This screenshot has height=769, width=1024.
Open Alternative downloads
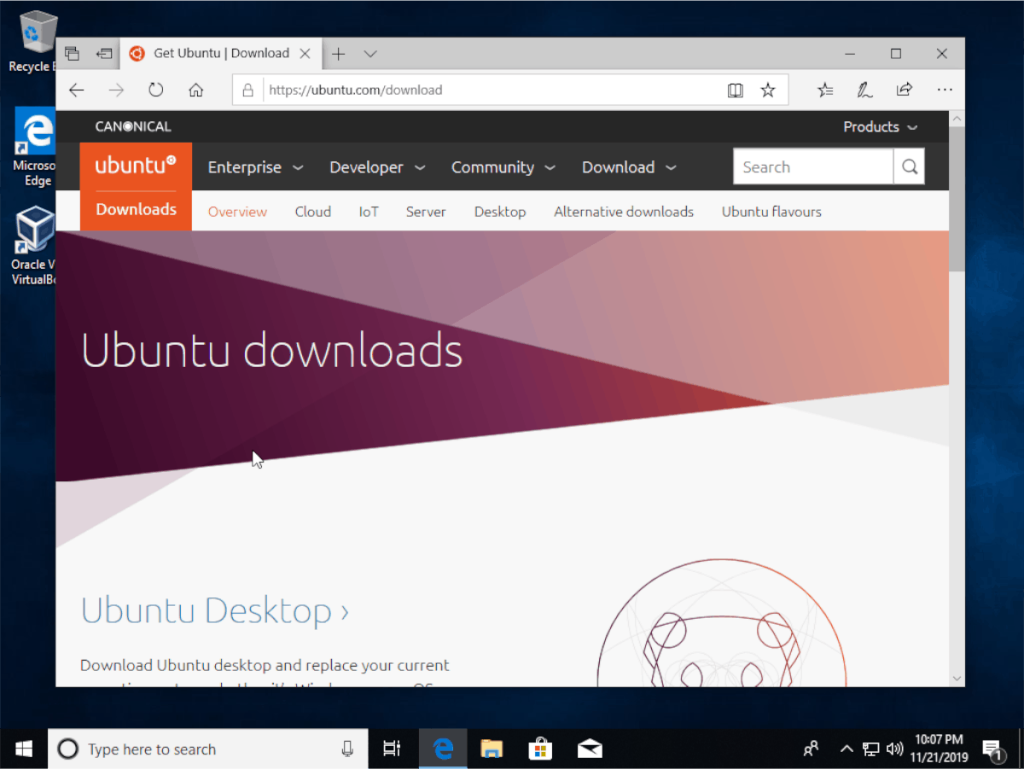623,211
